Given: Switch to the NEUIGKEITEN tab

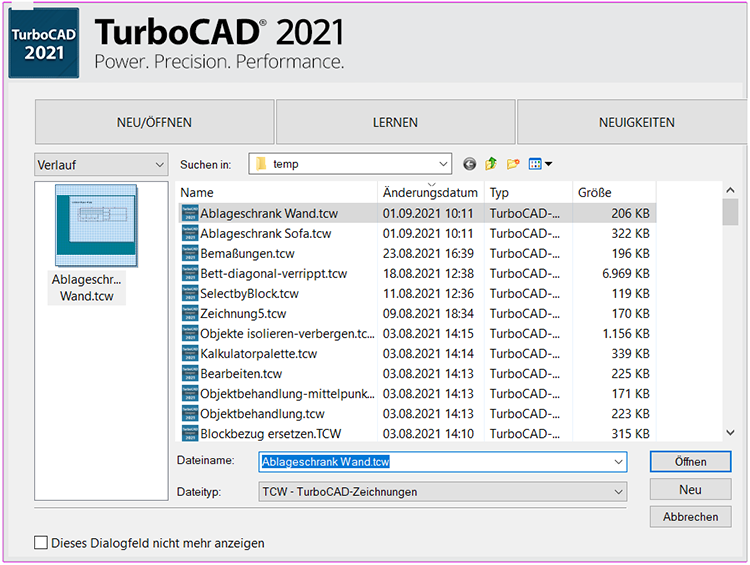Looking at the screenshot, I should tap(633, 122).
